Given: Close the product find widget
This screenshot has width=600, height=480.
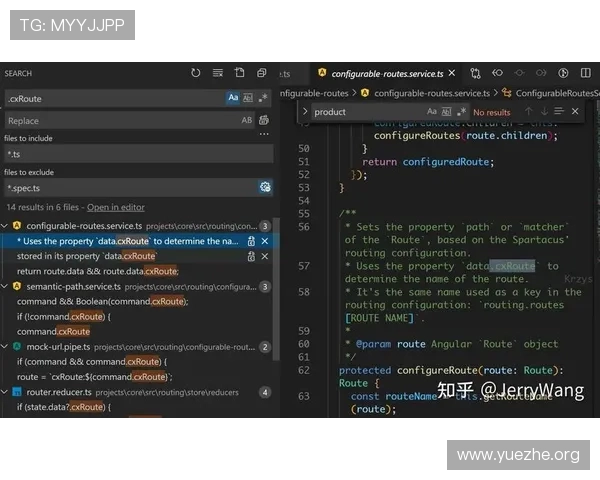Looking at the screenshot, I should (575, 111).
